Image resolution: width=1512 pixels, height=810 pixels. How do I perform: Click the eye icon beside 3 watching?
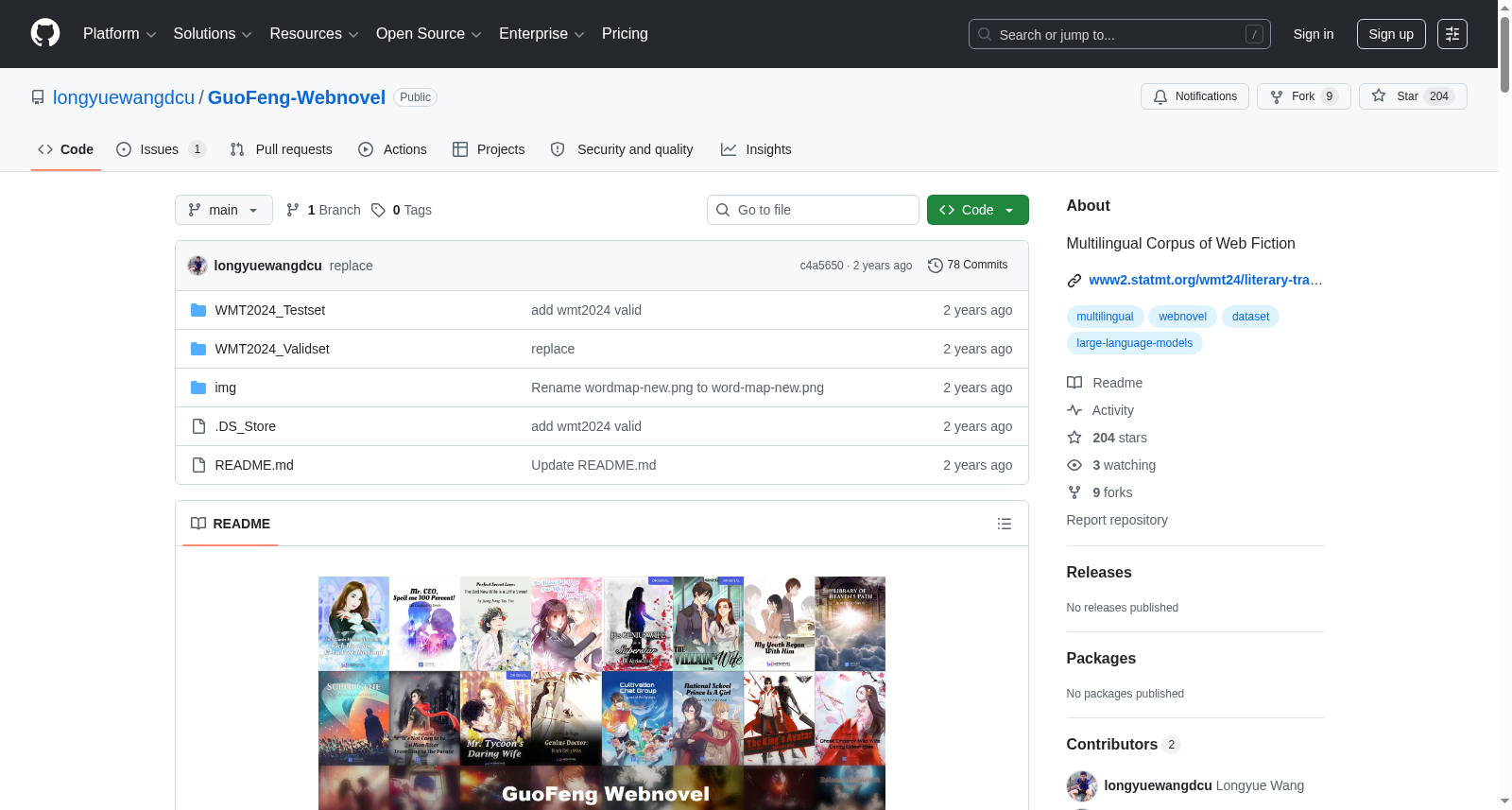(1074, 465)
